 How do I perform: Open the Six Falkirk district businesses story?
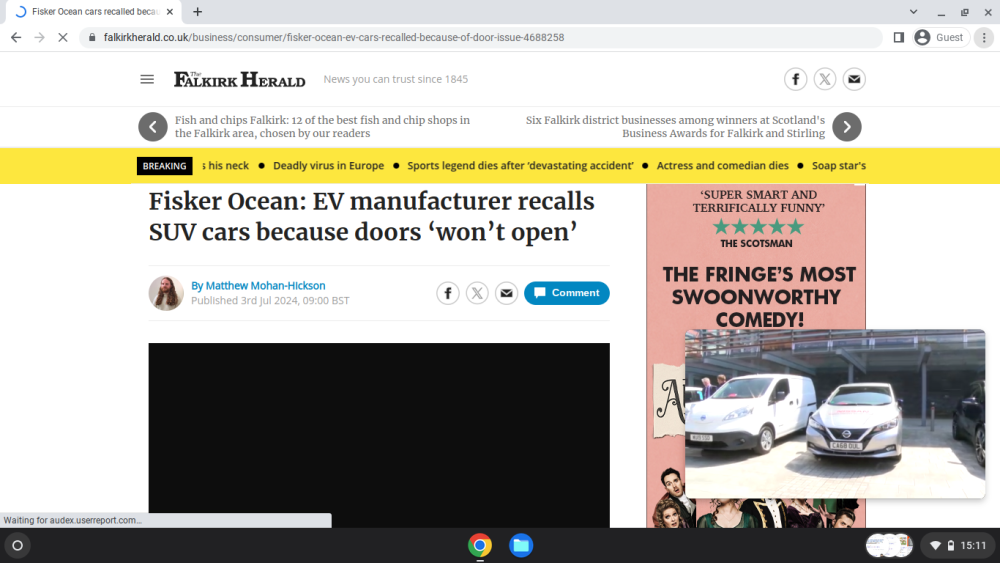click(675, 127)
